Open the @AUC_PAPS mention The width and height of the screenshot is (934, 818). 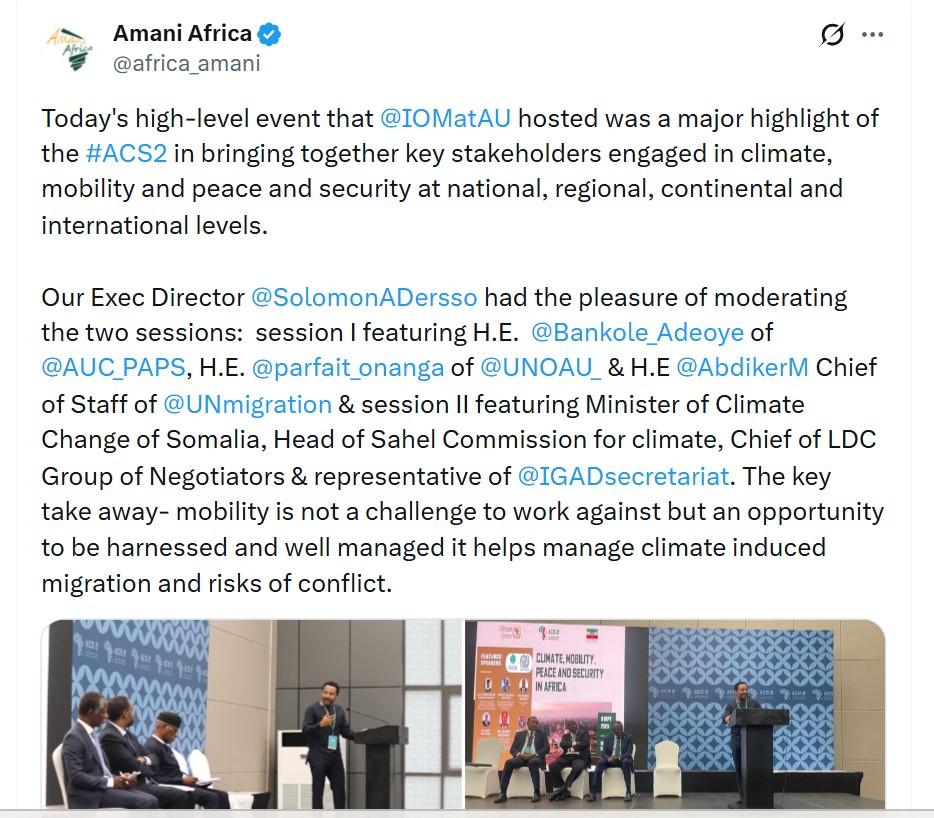pyautogui.click(x=114, y=368)
